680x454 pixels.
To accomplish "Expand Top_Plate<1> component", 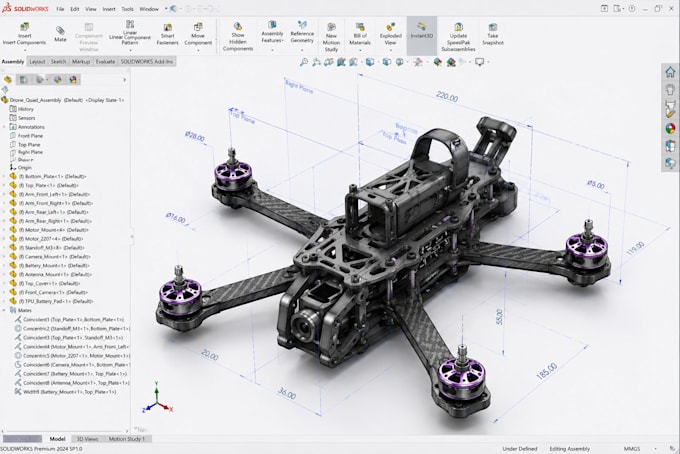I will (4, 185).
